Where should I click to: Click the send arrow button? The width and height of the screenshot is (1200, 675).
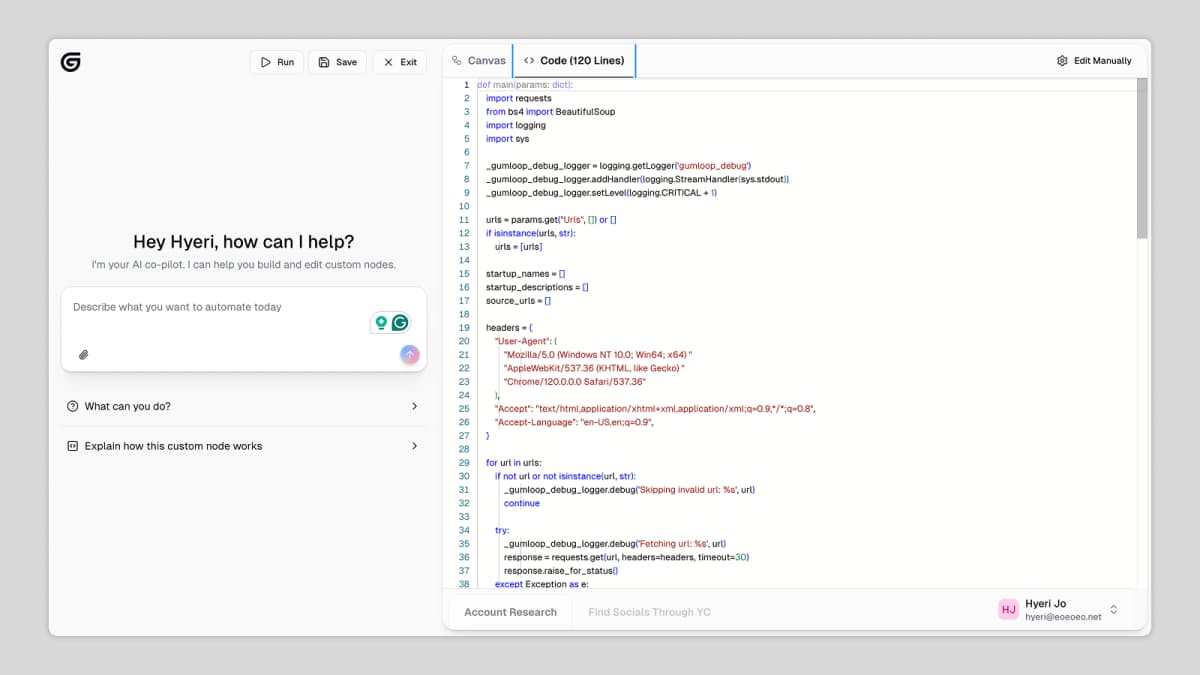pyautogui.click(x=409, y=354)
